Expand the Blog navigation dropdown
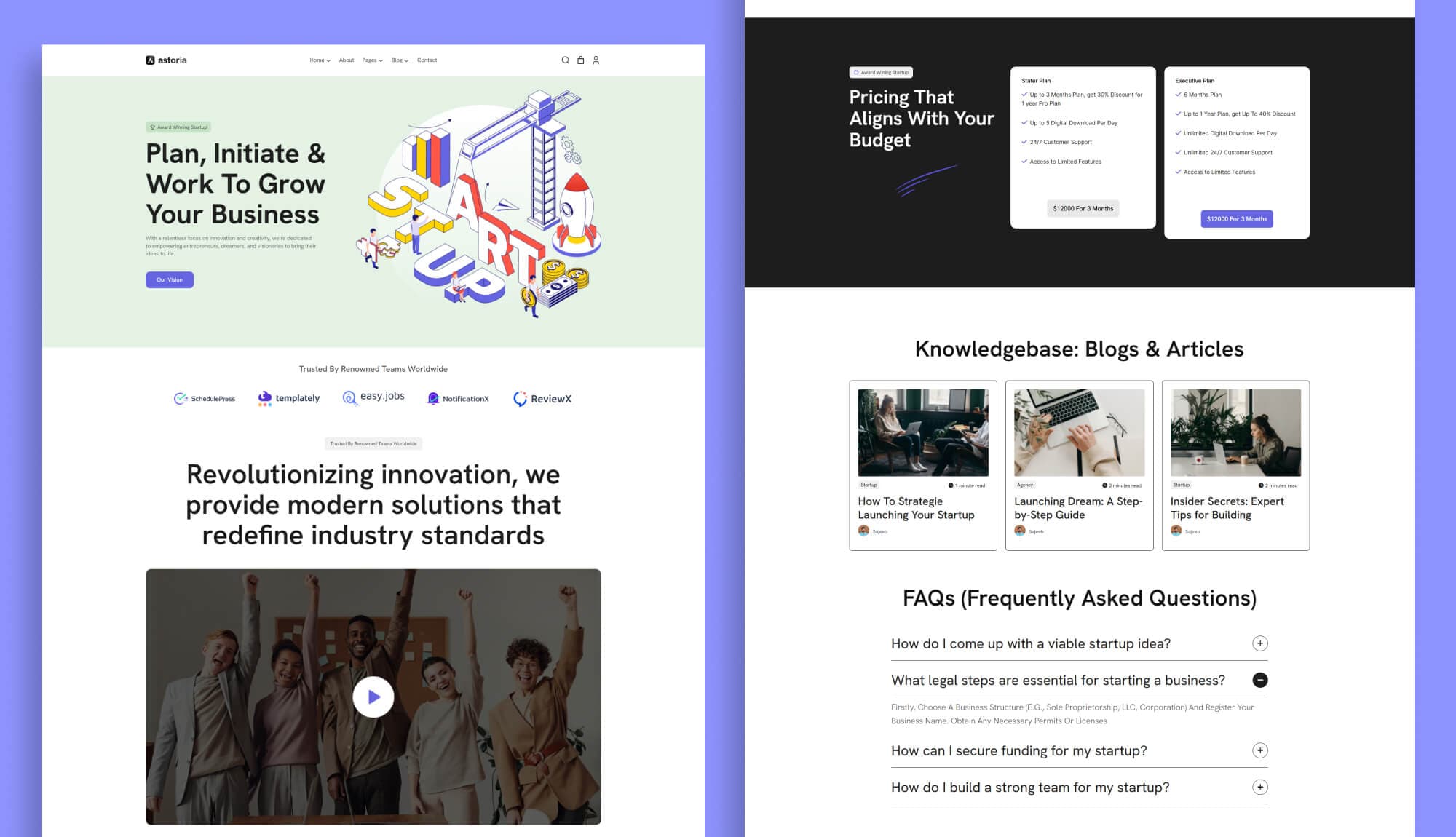 tap(397, 60)
